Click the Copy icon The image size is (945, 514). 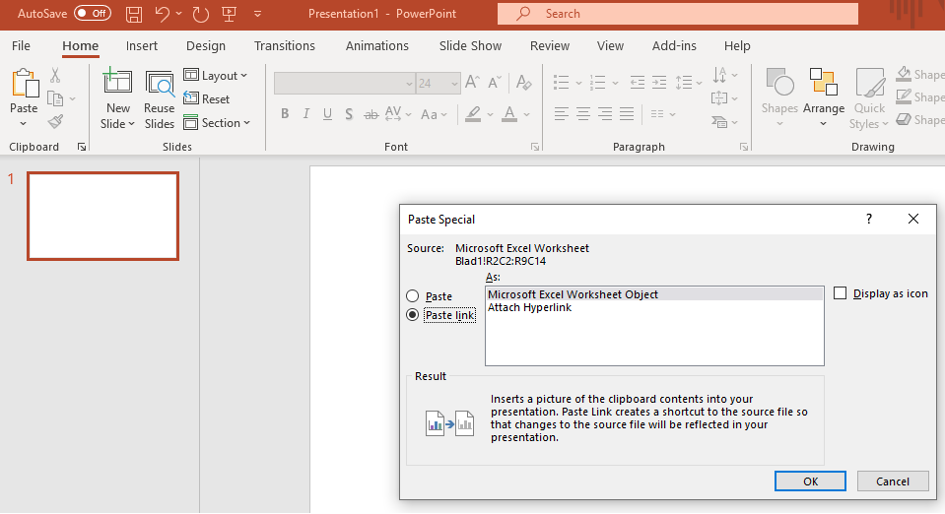[55, 98]
